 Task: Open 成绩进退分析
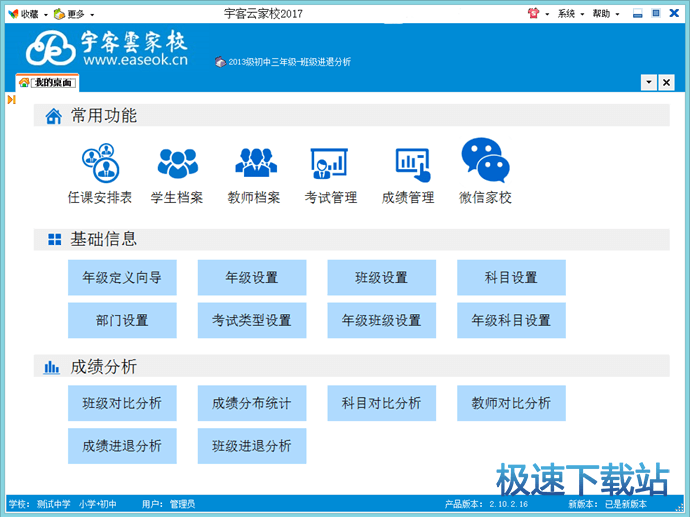[x=122, y=446]
